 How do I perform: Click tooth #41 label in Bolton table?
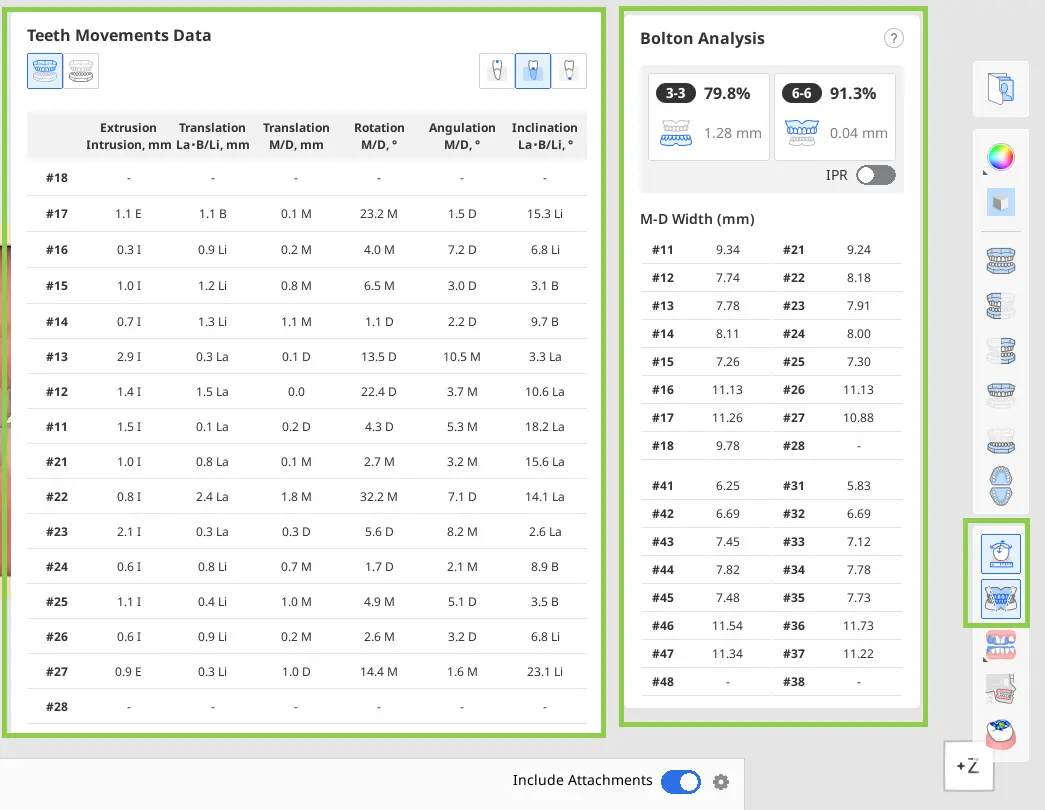point(662,486)
